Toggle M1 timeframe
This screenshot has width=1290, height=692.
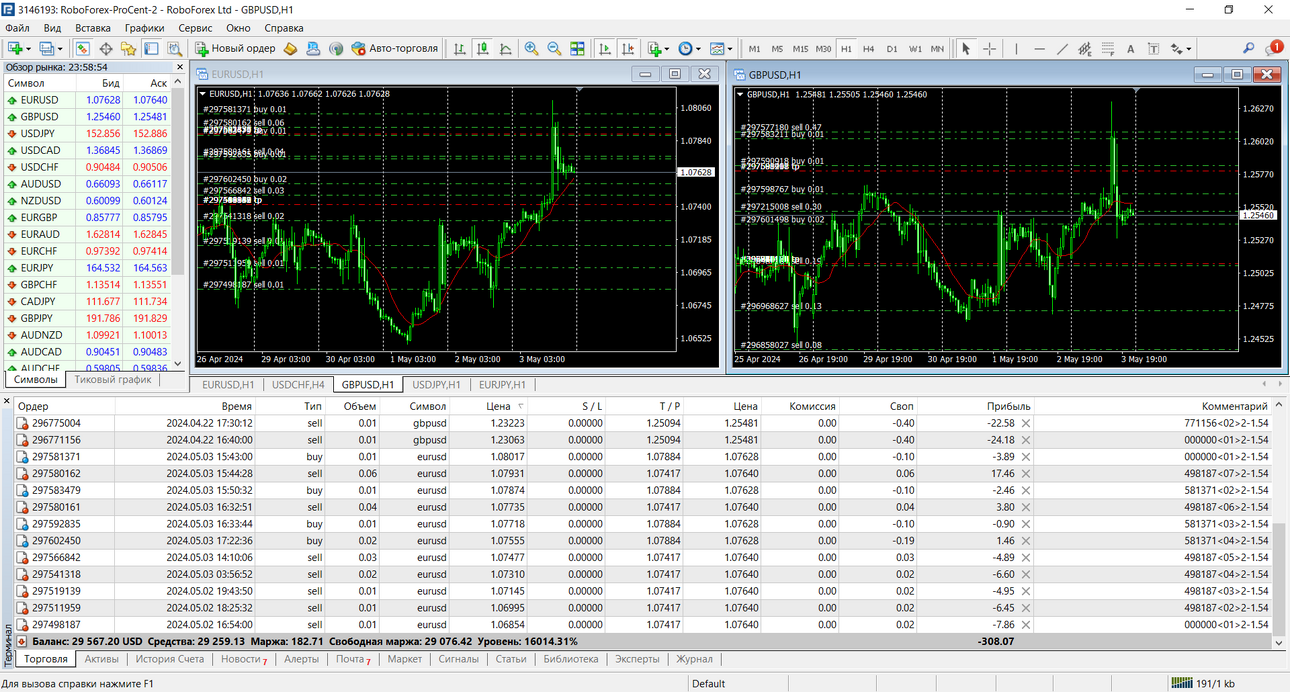(x=755, y=48)
